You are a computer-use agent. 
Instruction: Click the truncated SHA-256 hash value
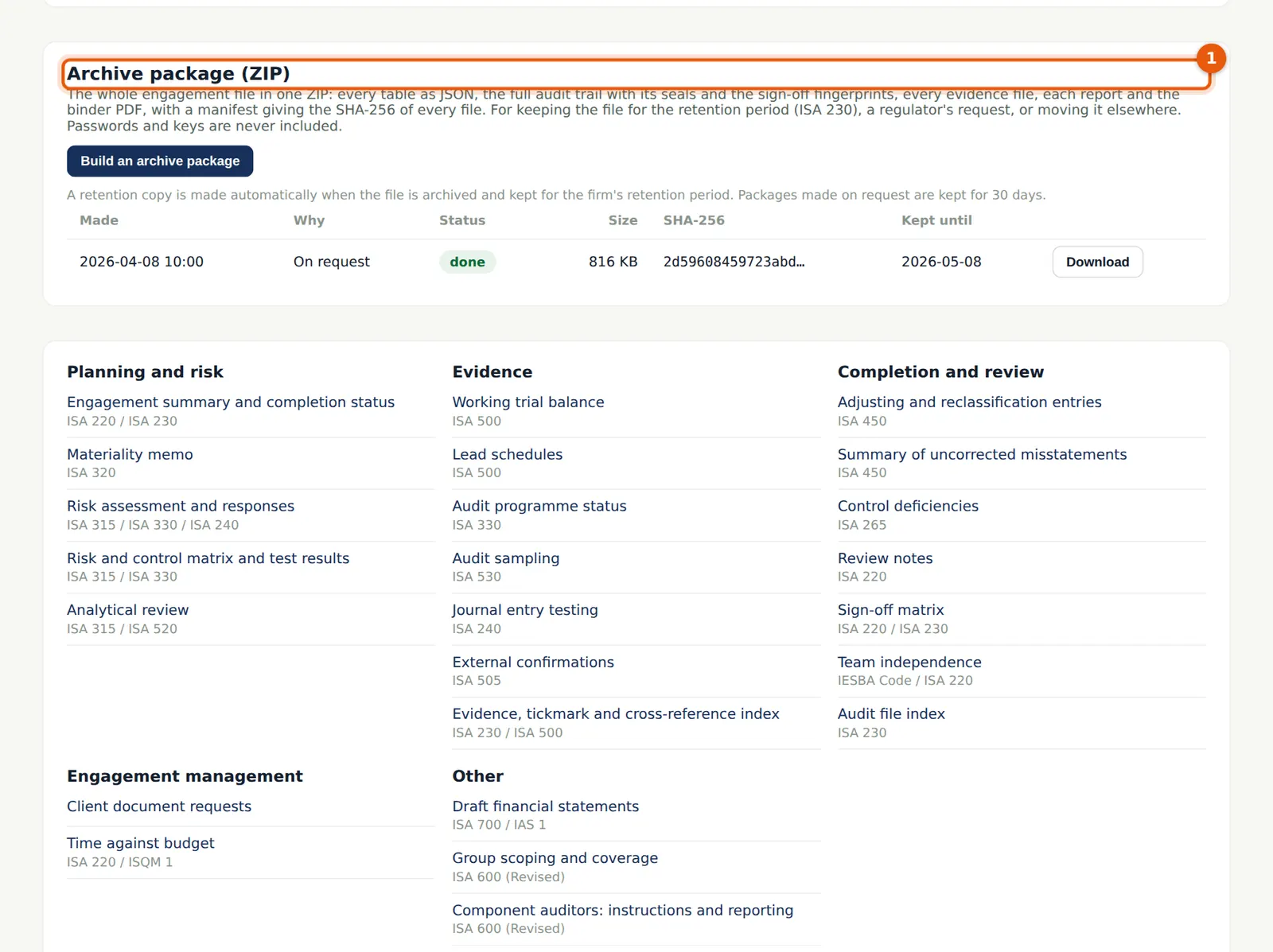point(734,262)
